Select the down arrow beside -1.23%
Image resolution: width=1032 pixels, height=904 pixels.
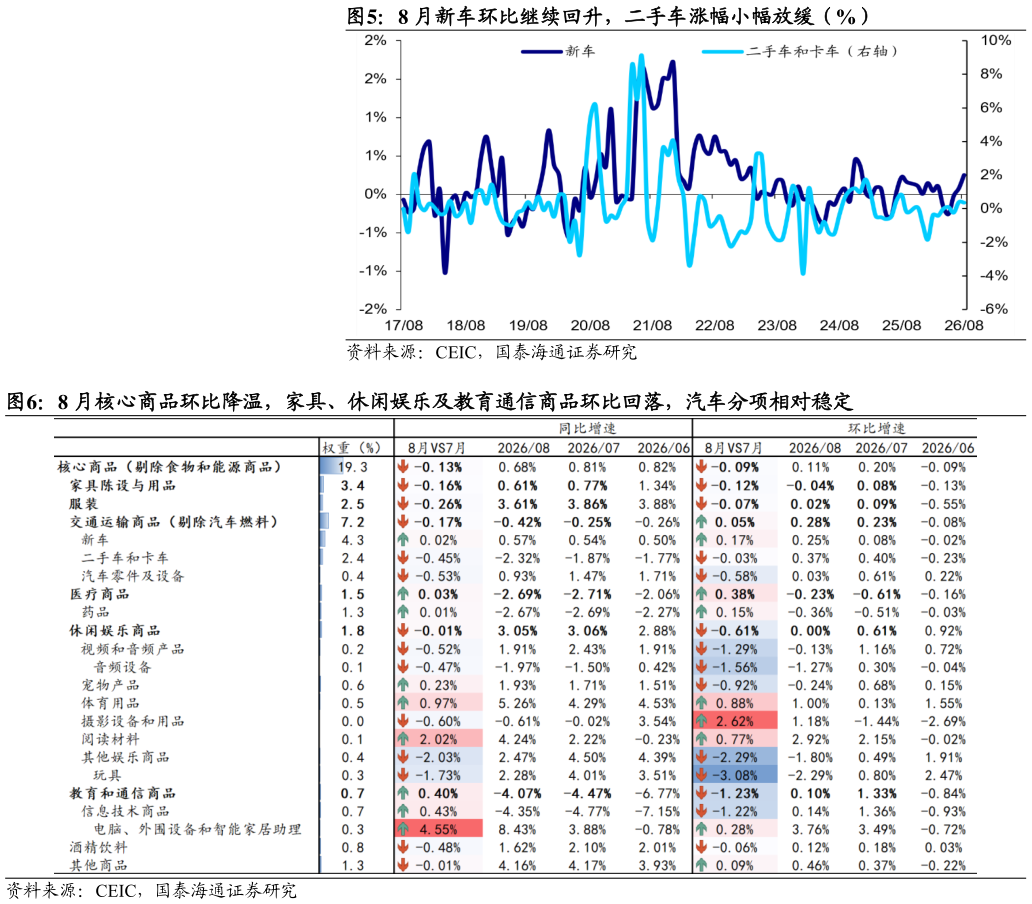(x=701, y=793)
